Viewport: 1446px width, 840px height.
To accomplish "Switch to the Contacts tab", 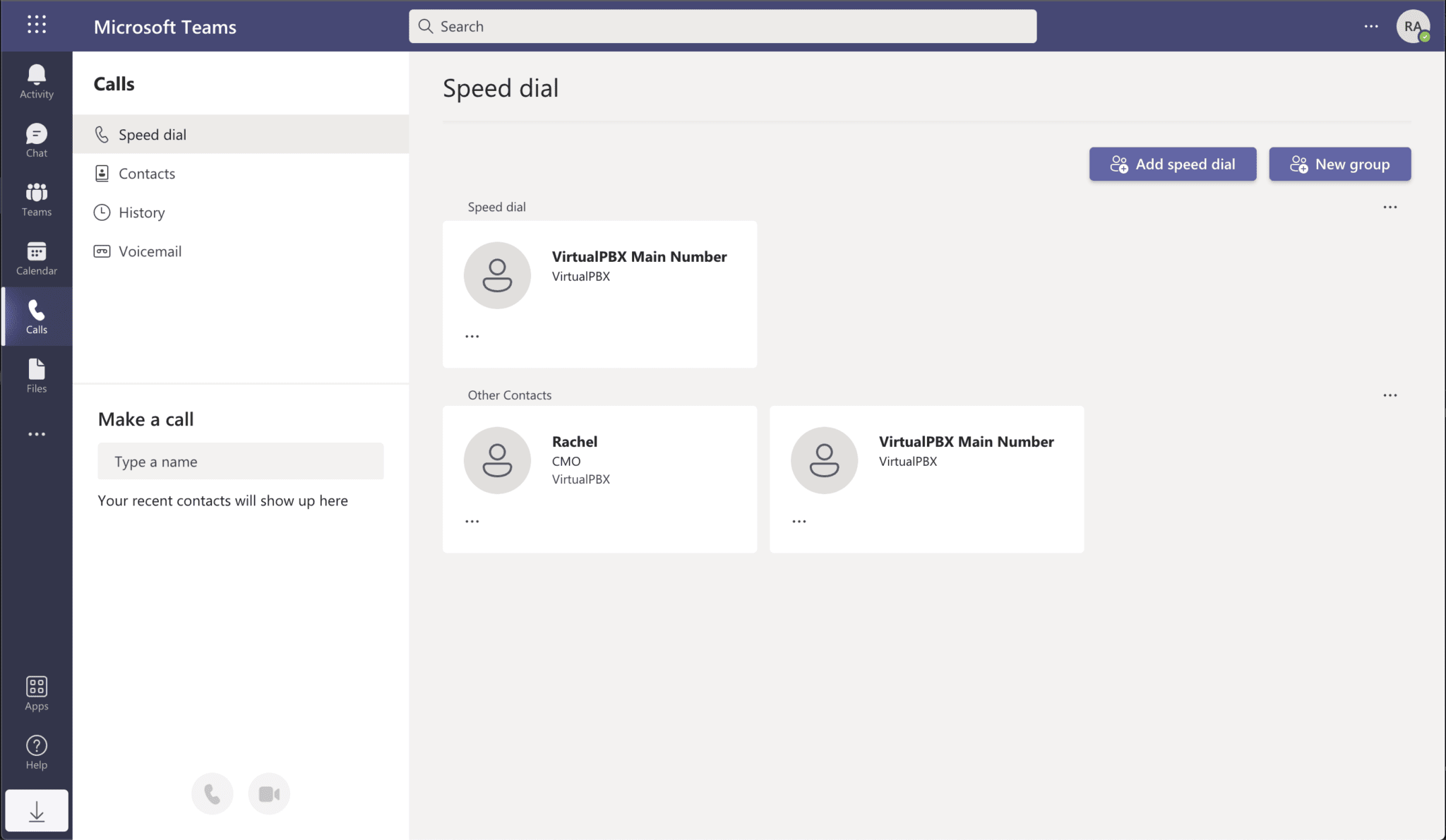I will click(146, 173).
